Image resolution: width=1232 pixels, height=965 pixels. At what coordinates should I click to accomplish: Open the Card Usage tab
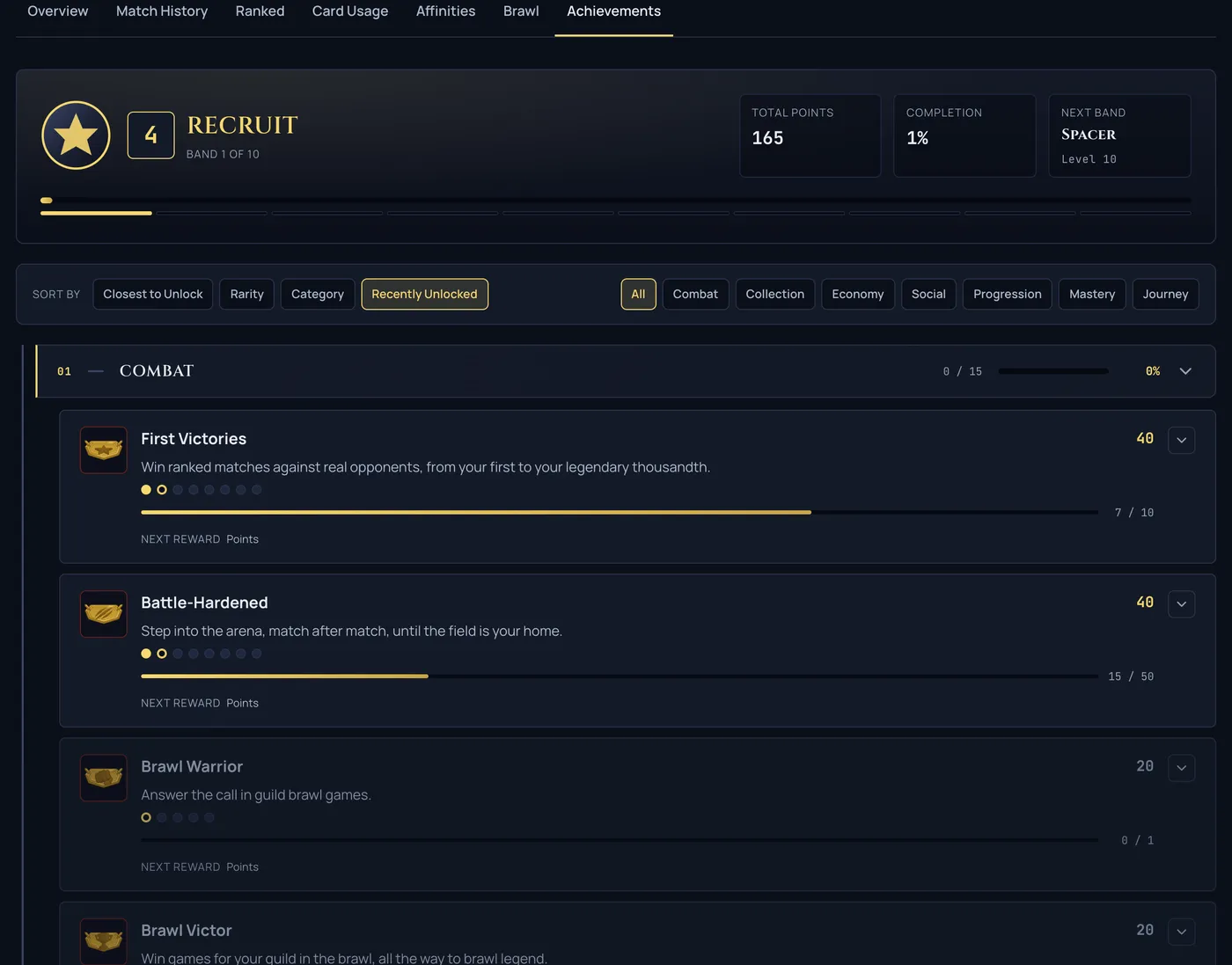[x=350, y=11]
